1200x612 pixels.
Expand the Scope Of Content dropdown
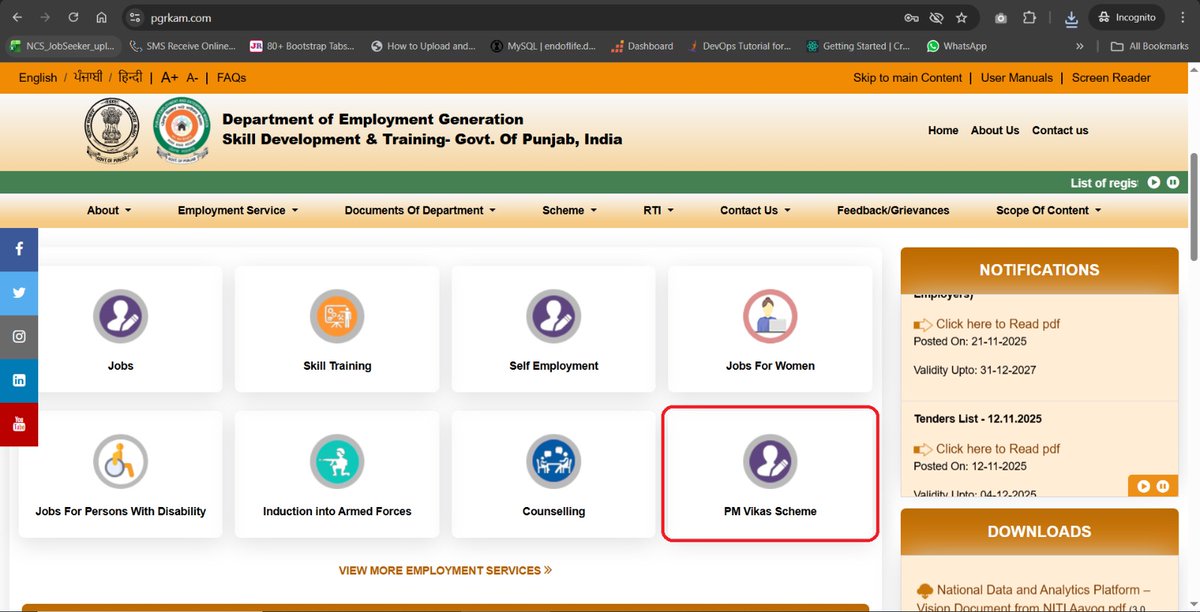pos(1047,210)
